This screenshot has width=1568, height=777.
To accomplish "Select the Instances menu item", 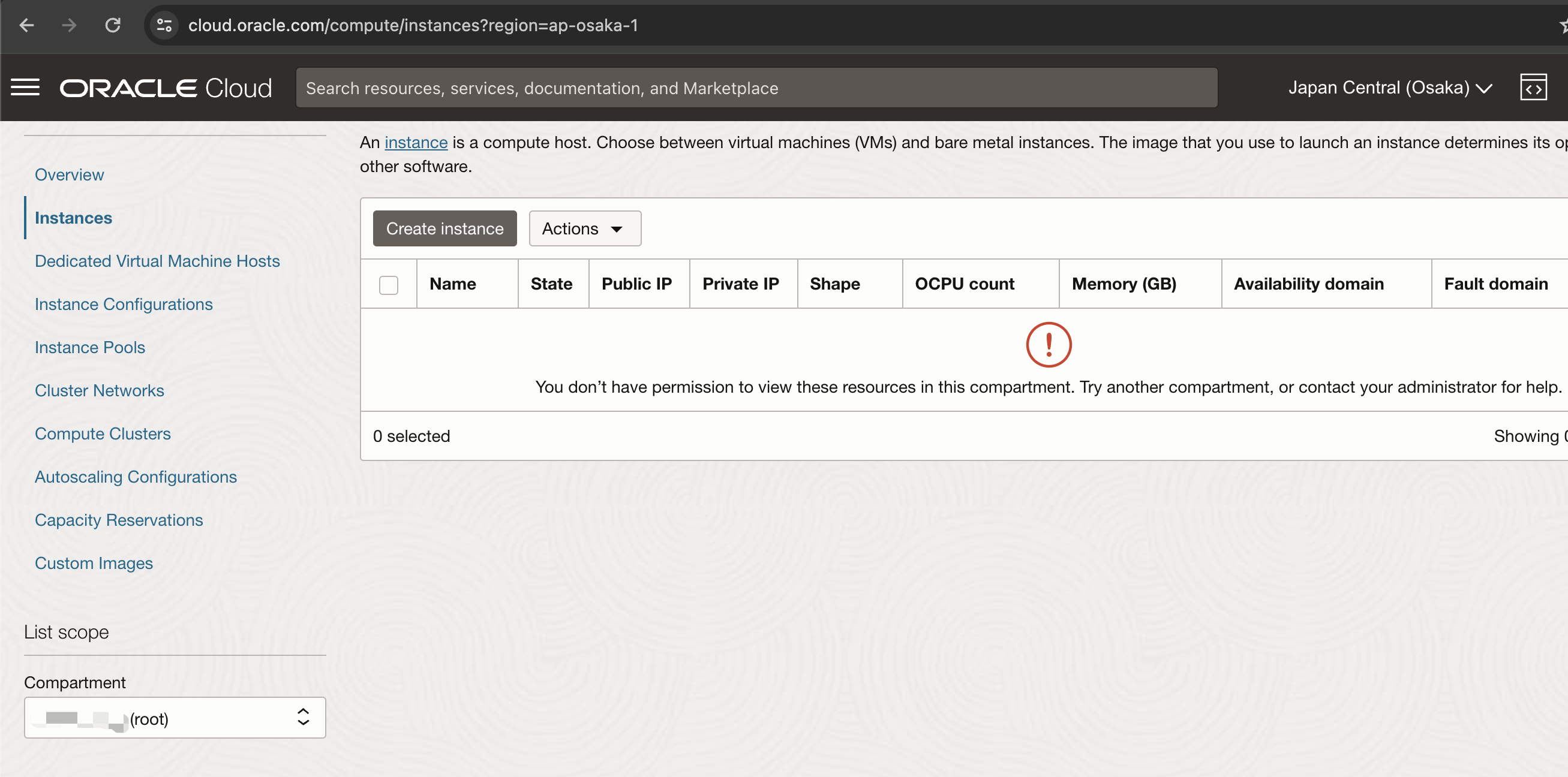I will [x=73, y=217].
